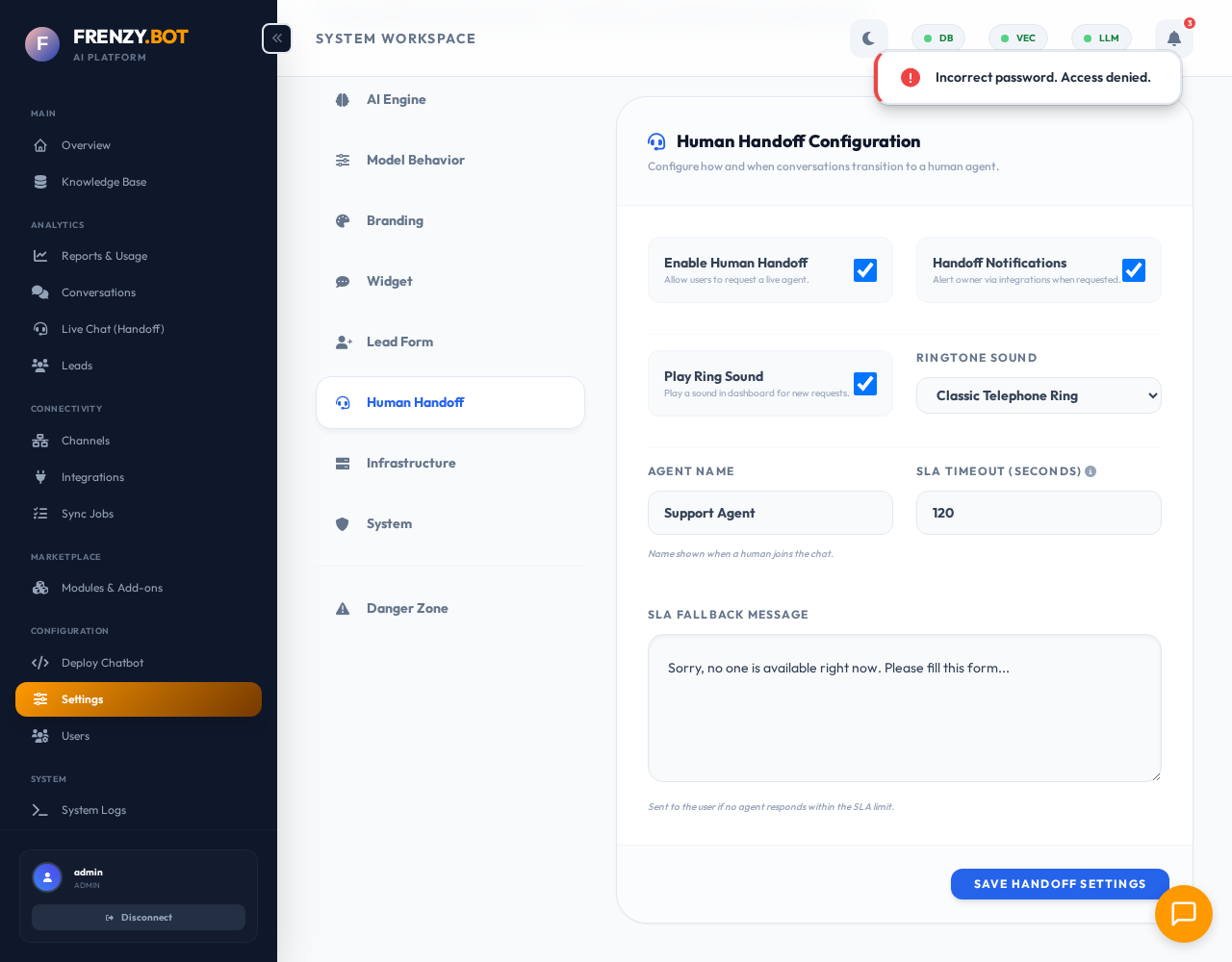This screenshot has height=962, width=1232.
Task: Open Reports & Usage analytics
Action: (104, 256)
